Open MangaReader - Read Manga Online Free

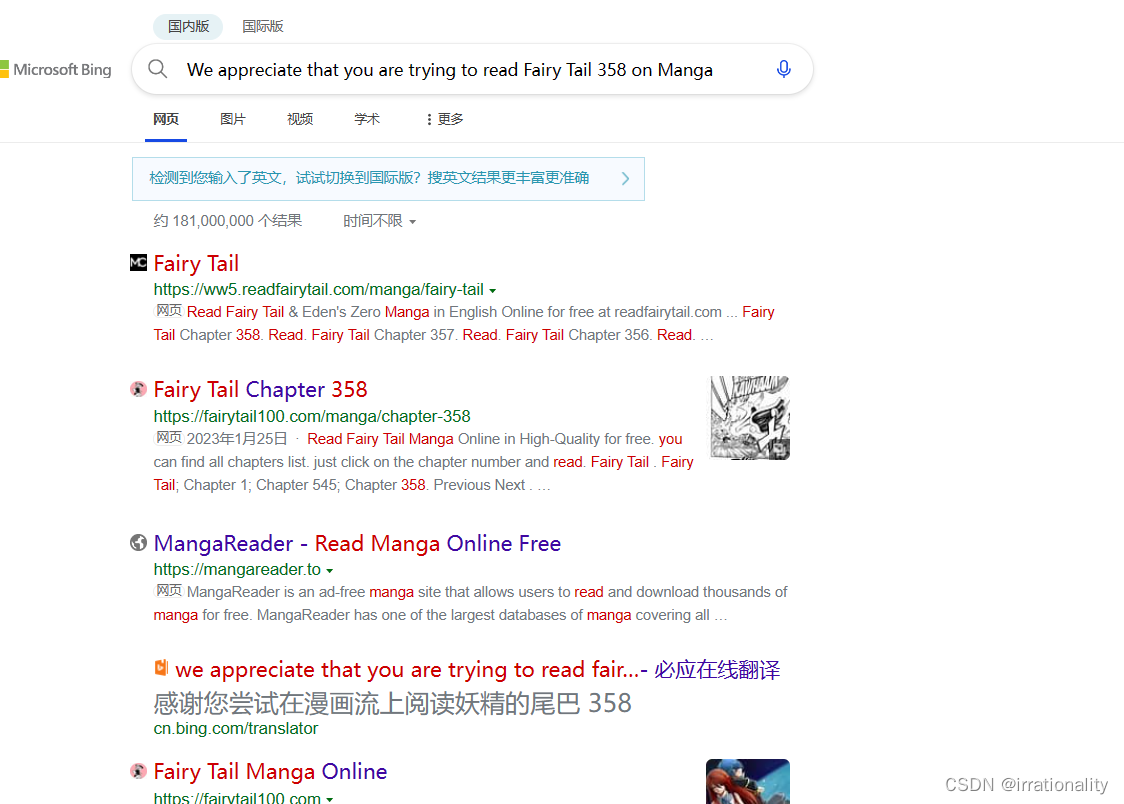click(x=357, y=543)
